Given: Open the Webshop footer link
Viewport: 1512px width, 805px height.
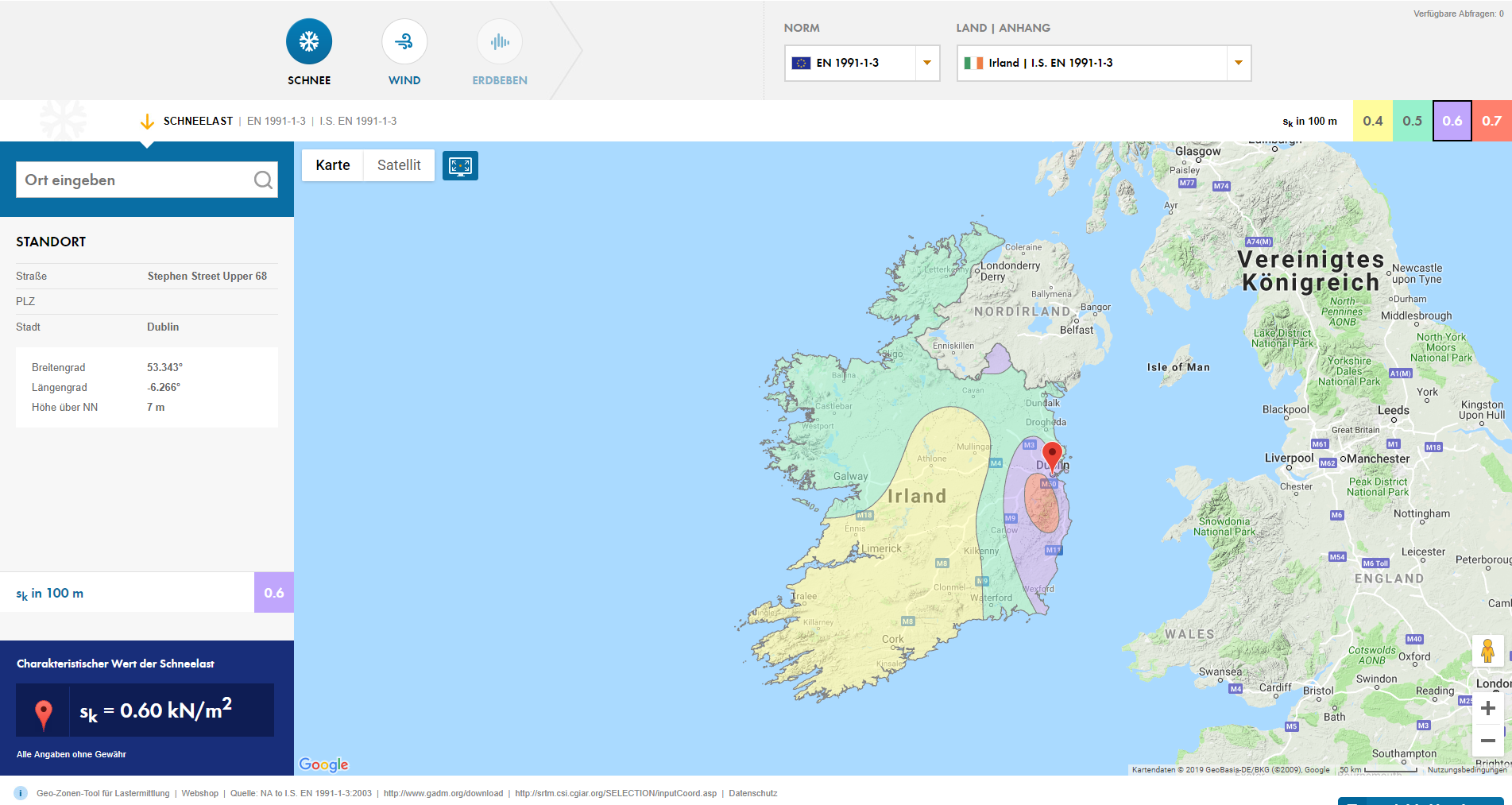Looking at the screenshot, I should (x=199, y=793).
